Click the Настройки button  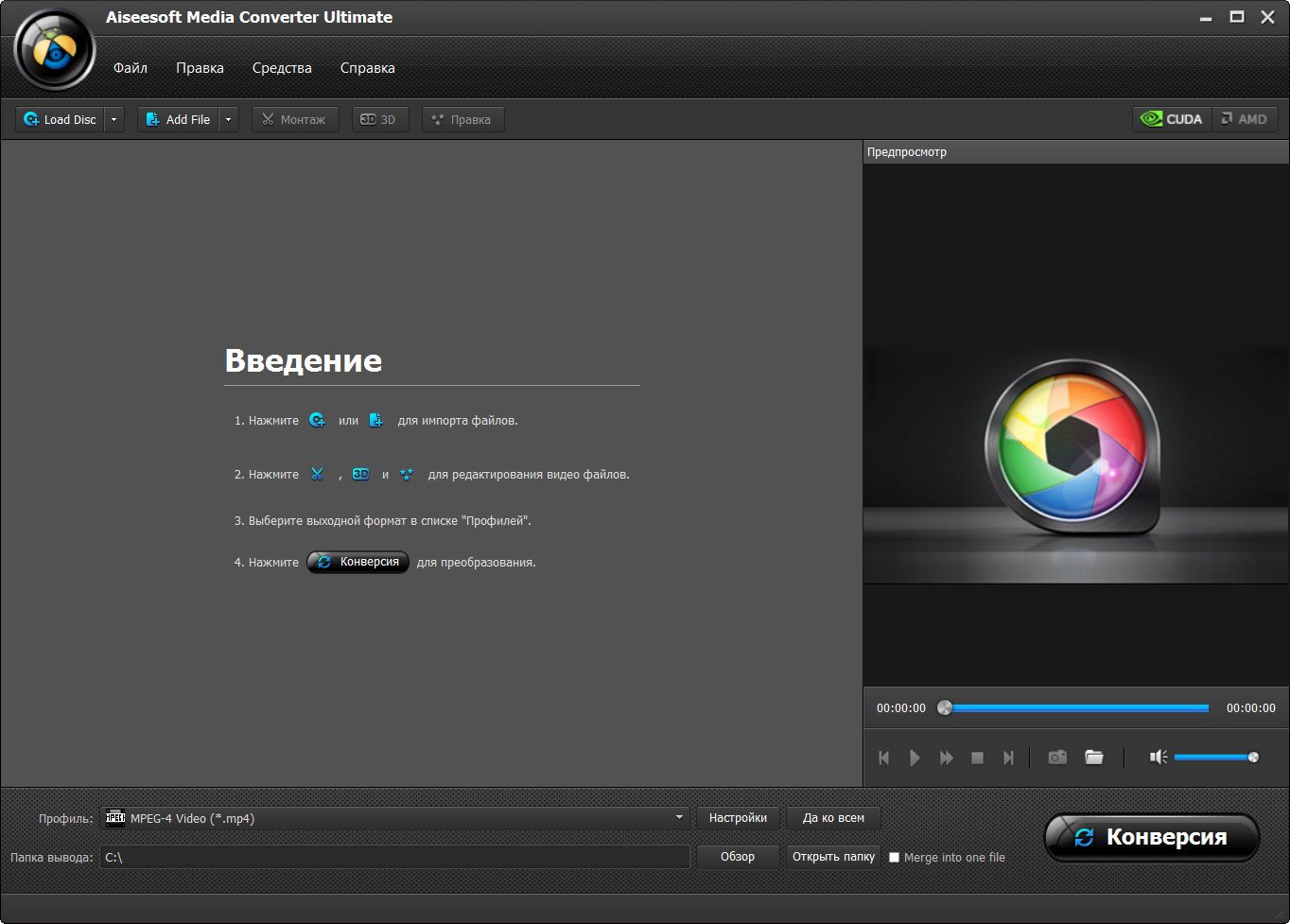point(738,818)
